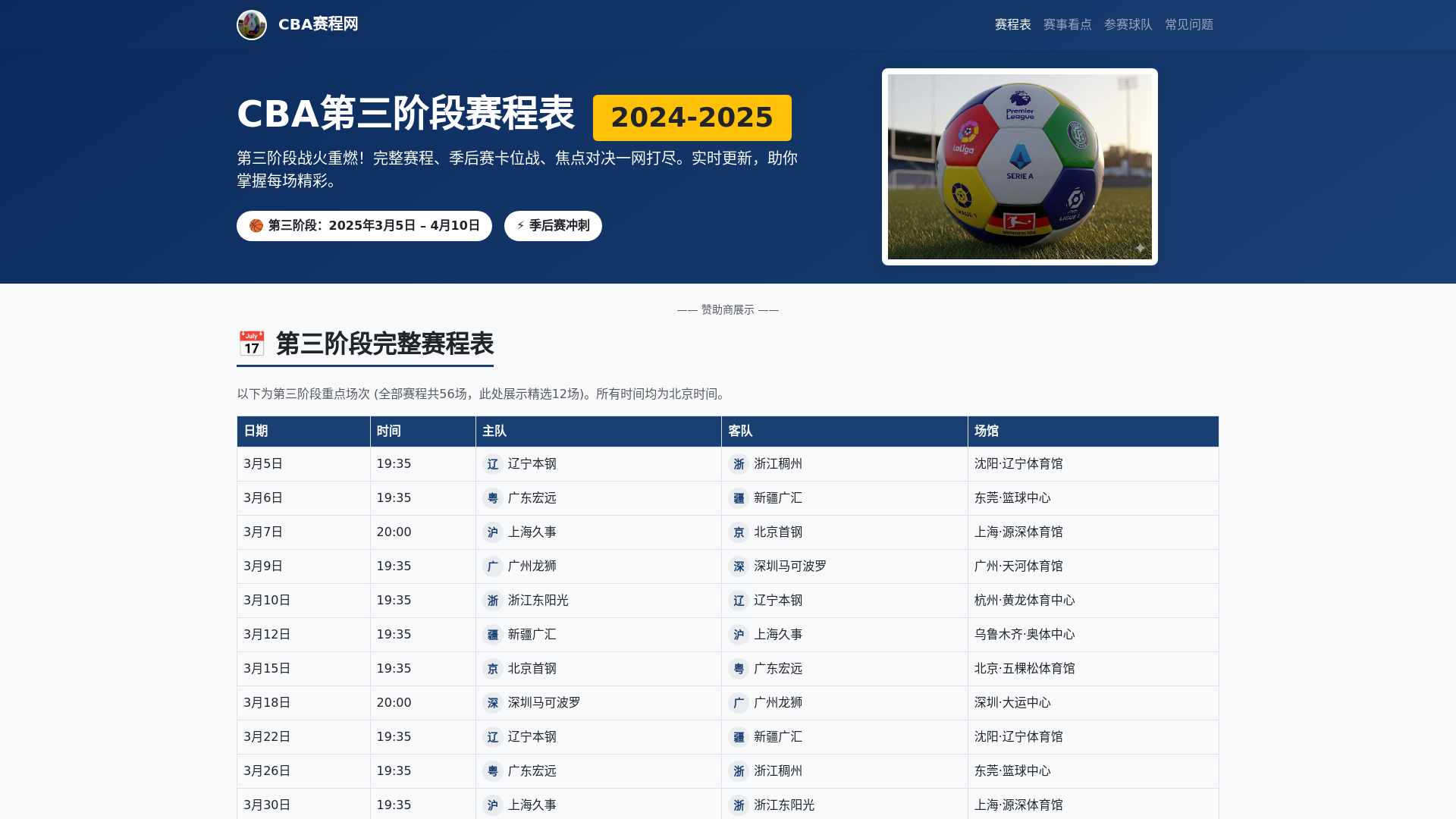Click 浙 badge in the 3月26日 row
Screen dimensions: 1456x819
(x=739, y=771)
